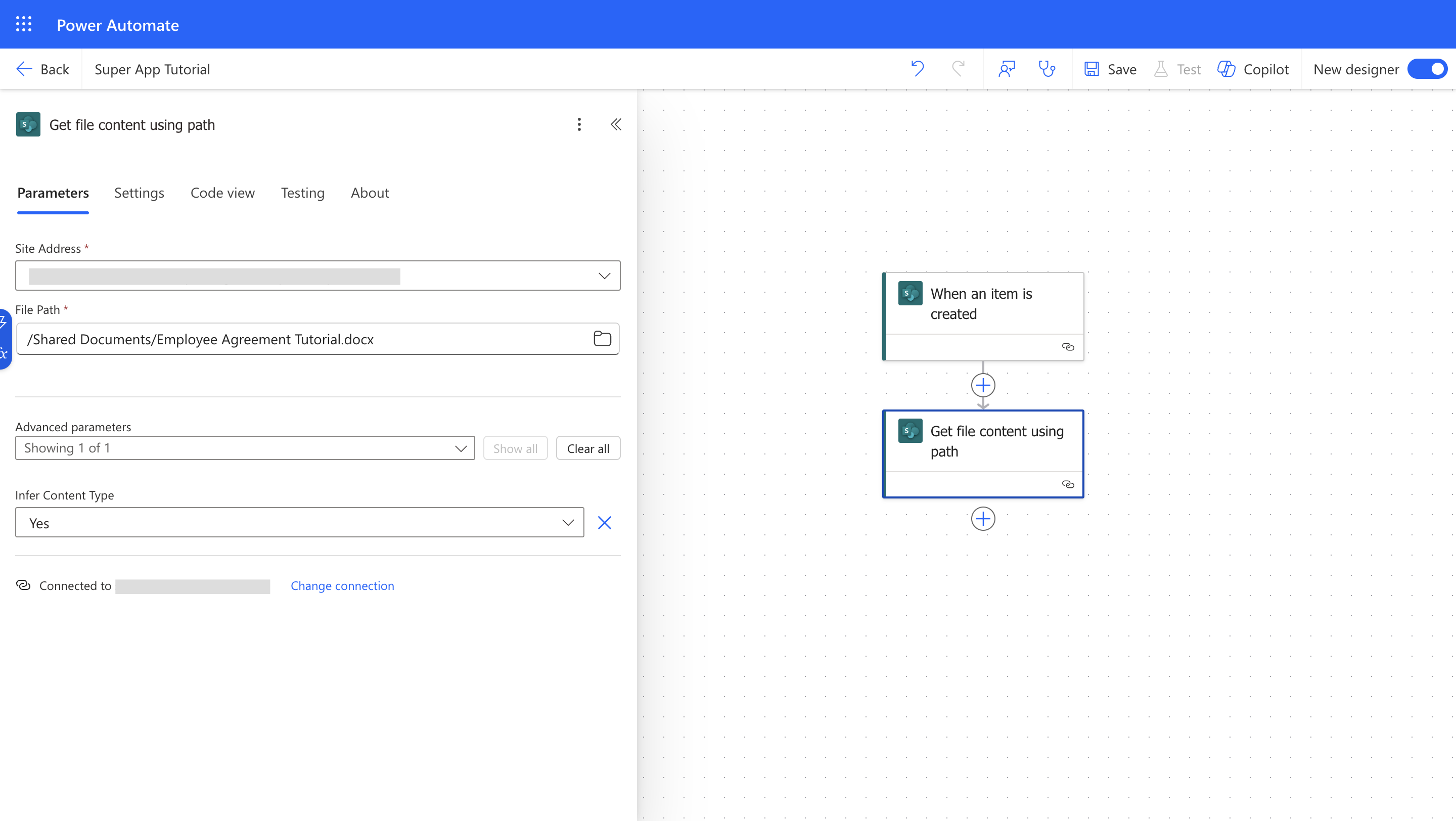Viewport: 1456px width, 821px height.
Task: Expand the Infer Content Type dropdown
Action: tap(567, 523)
